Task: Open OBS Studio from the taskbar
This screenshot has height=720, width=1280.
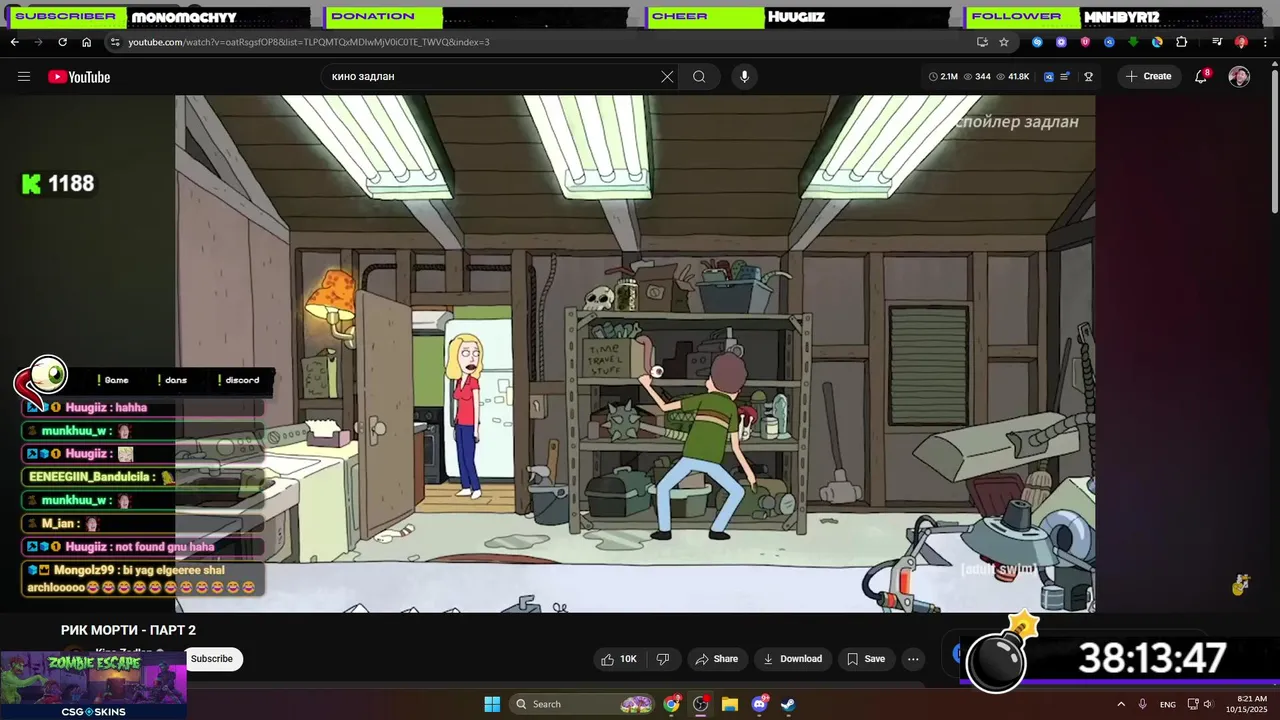Action: [x=700, y=704]
